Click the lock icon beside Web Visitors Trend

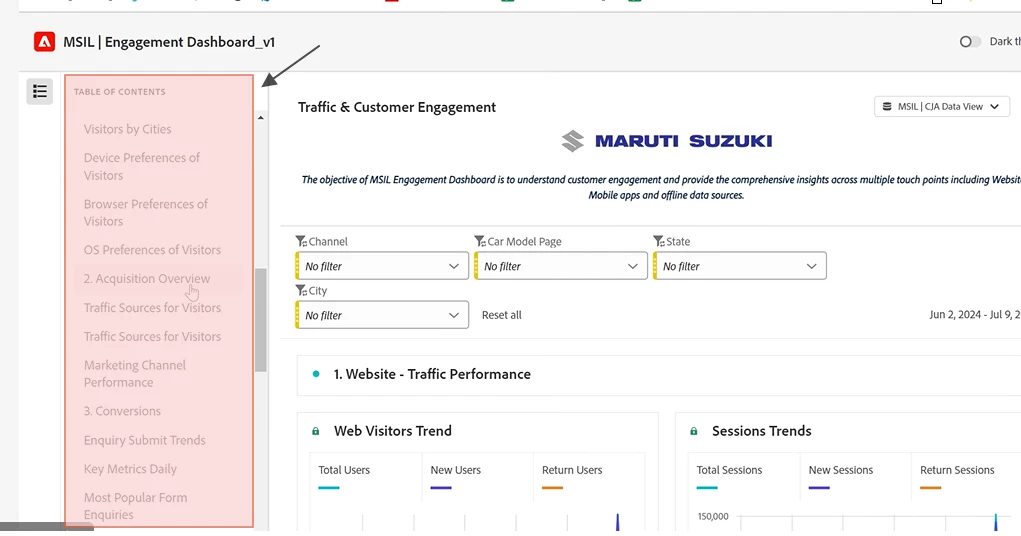tap(316, 431)
